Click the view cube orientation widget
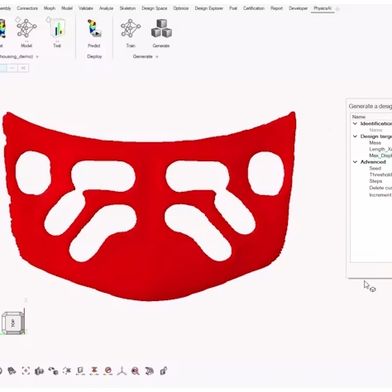This screenshot has height=392, width=392. click(13, 323)
